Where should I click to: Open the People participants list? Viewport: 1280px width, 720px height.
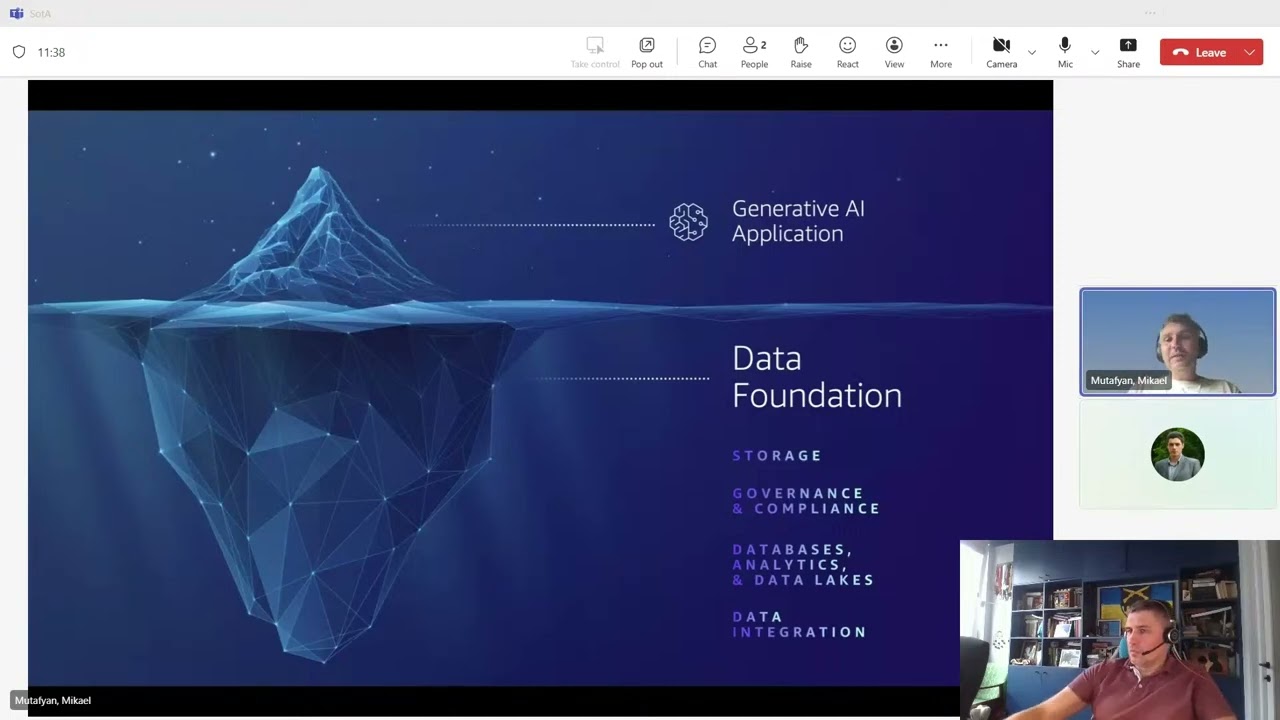(x=754, y=52)
